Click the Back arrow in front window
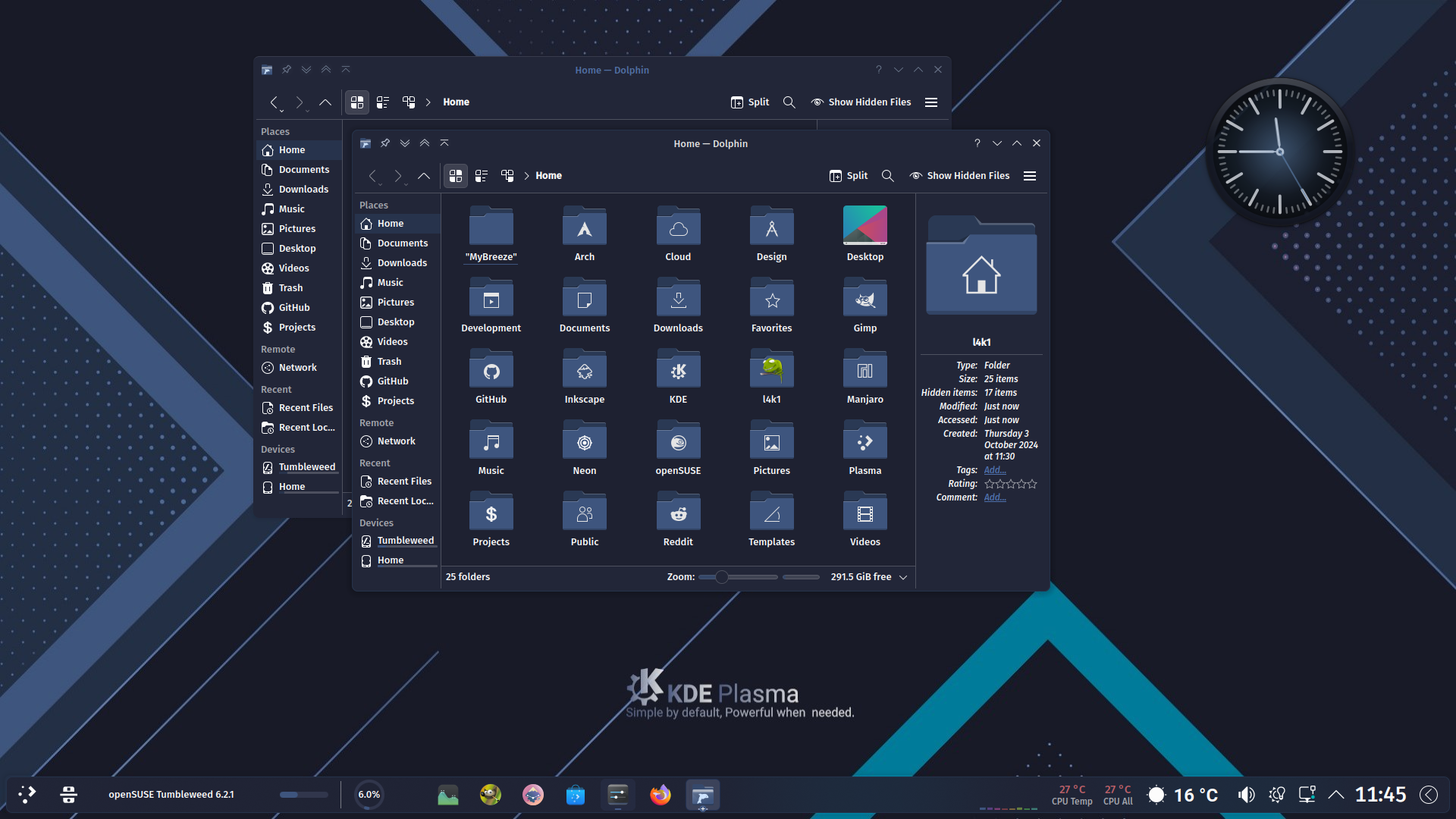Viewport: 1456px width, 819px height. point(372,176)
